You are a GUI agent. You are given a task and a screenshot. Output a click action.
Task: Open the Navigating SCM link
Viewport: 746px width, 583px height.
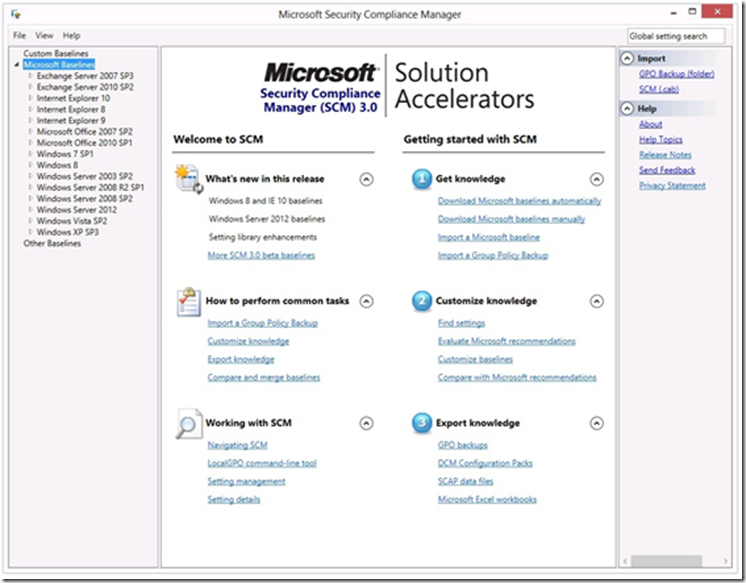237,445
